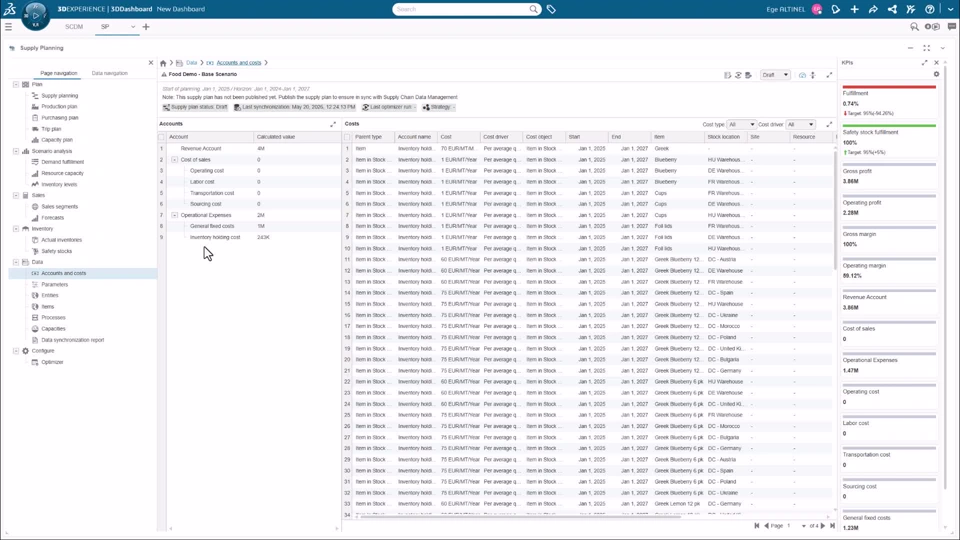This screenshot has height=540, width=960.
Task: Switch to the SCDM dashboard tab
Action: point(74,27)
